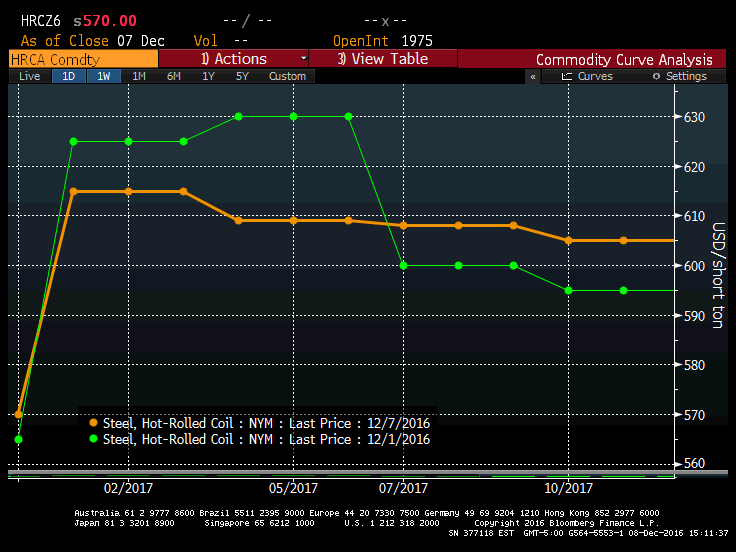736x552 pixels.
Task: Switch to the 5Y time range
Action: tap(242, 76)
